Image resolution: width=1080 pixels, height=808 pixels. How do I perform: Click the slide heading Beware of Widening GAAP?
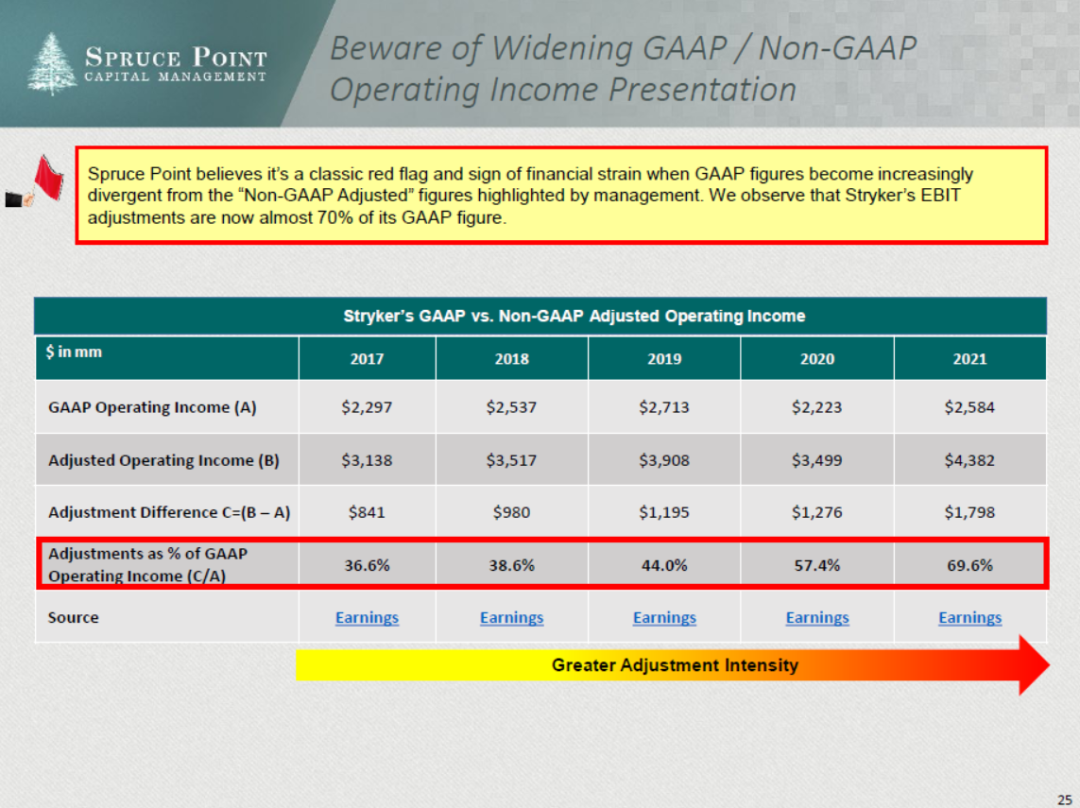coord(623,69)
